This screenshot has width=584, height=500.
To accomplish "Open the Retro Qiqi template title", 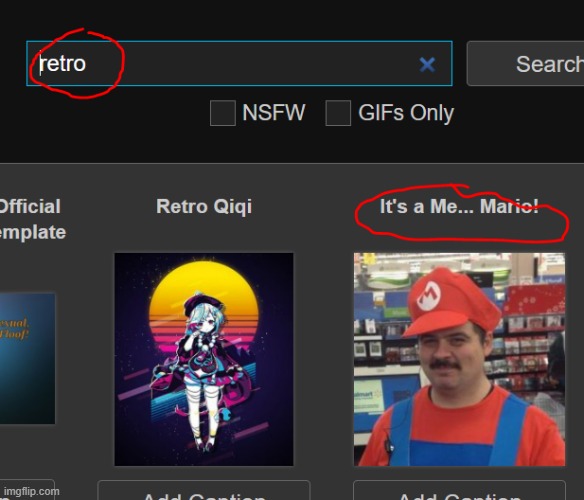I will click(204, 206).
